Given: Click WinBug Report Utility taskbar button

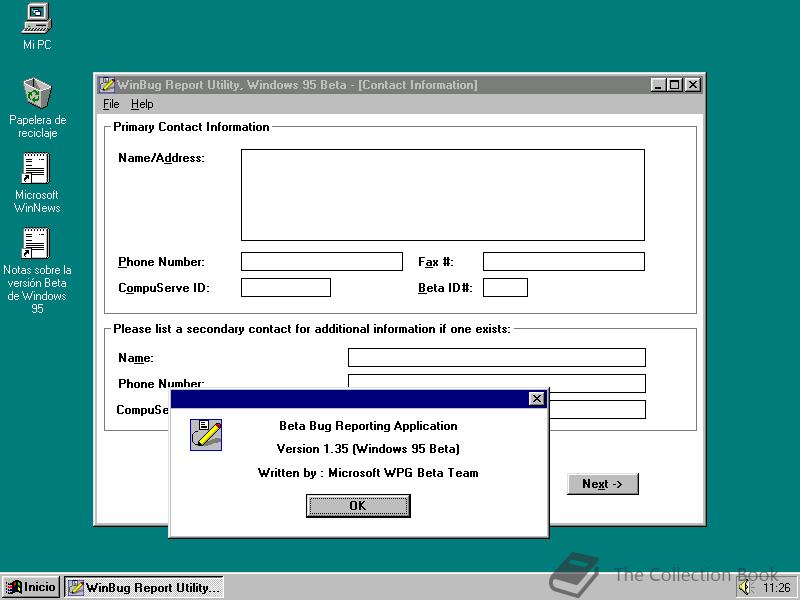Looking at the screenshot, I should pyautogui.click(x=144, y=588).
